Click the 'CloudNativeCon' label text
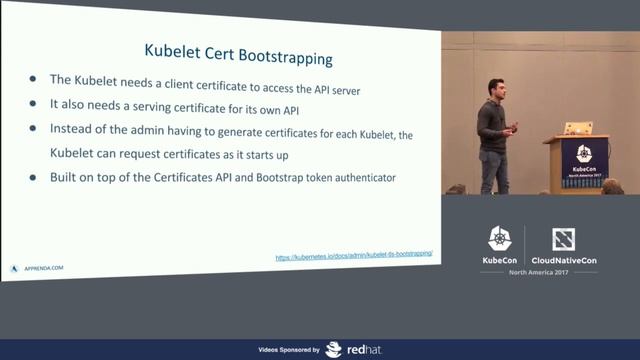 tap(564, 260)
